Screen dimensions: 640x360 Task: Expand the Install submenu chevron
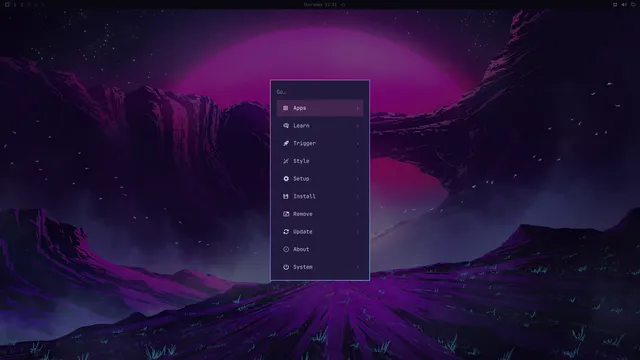(x=358, y=196)
